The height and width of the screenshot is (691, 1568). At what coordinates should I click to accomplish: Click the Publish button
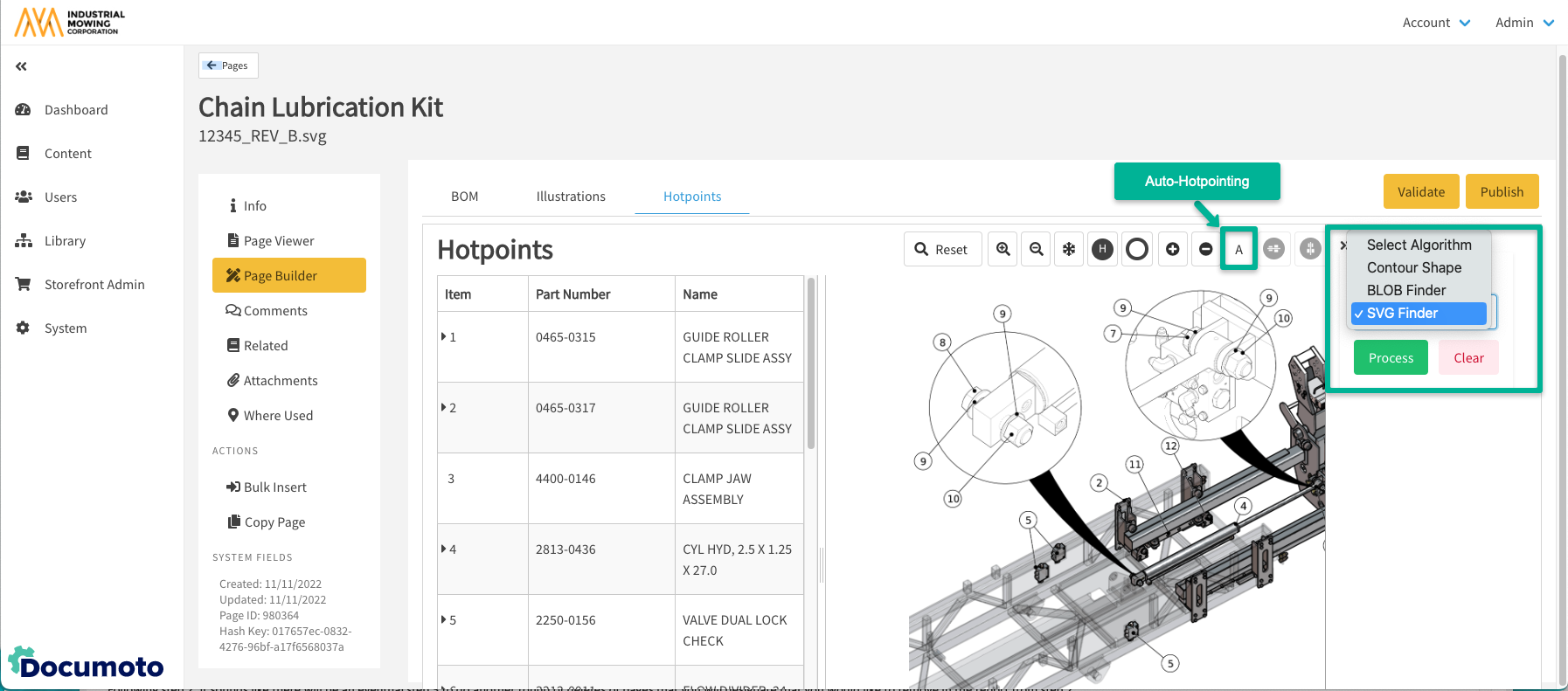[x=1502, y=192]
